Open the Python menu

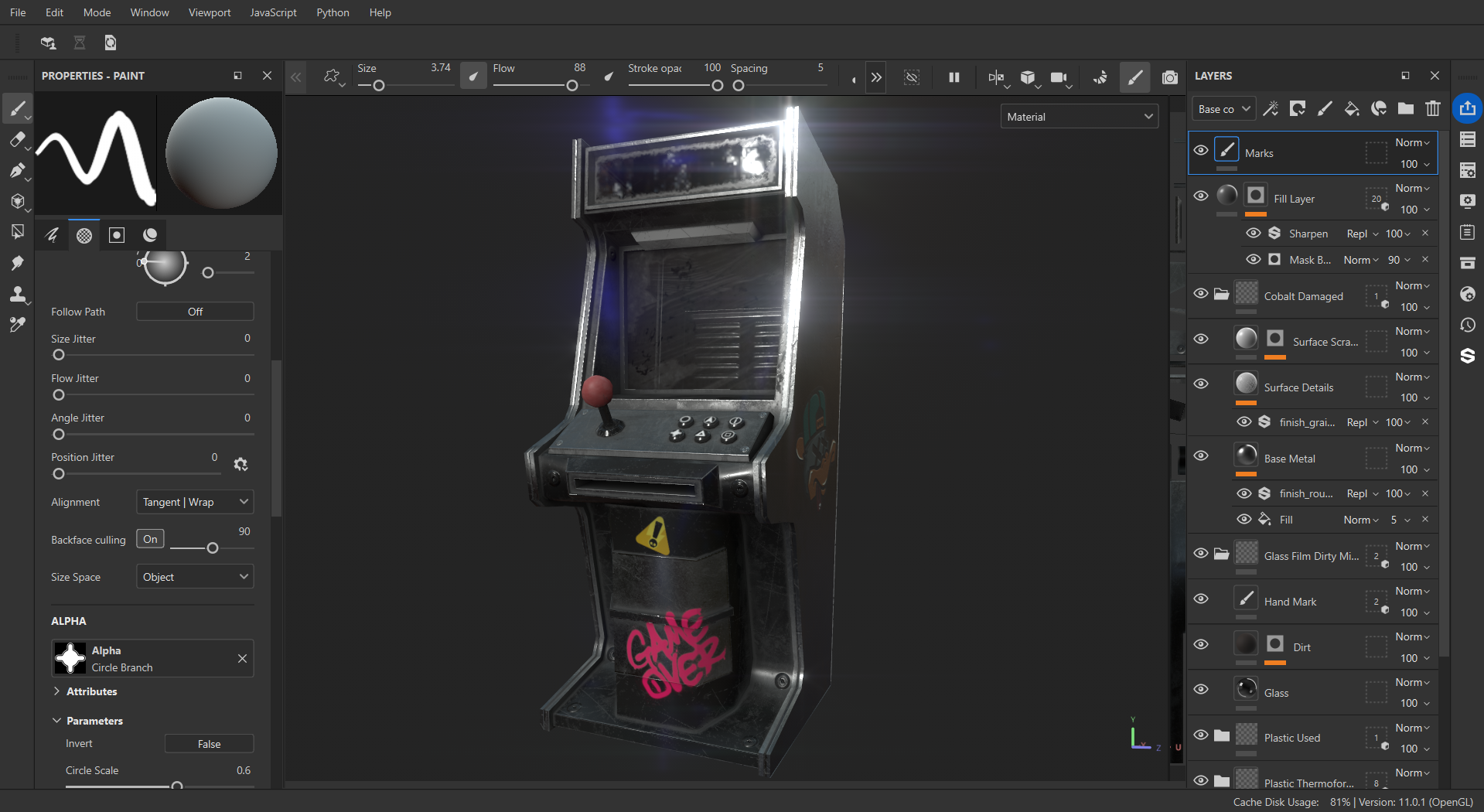point(333,12)
